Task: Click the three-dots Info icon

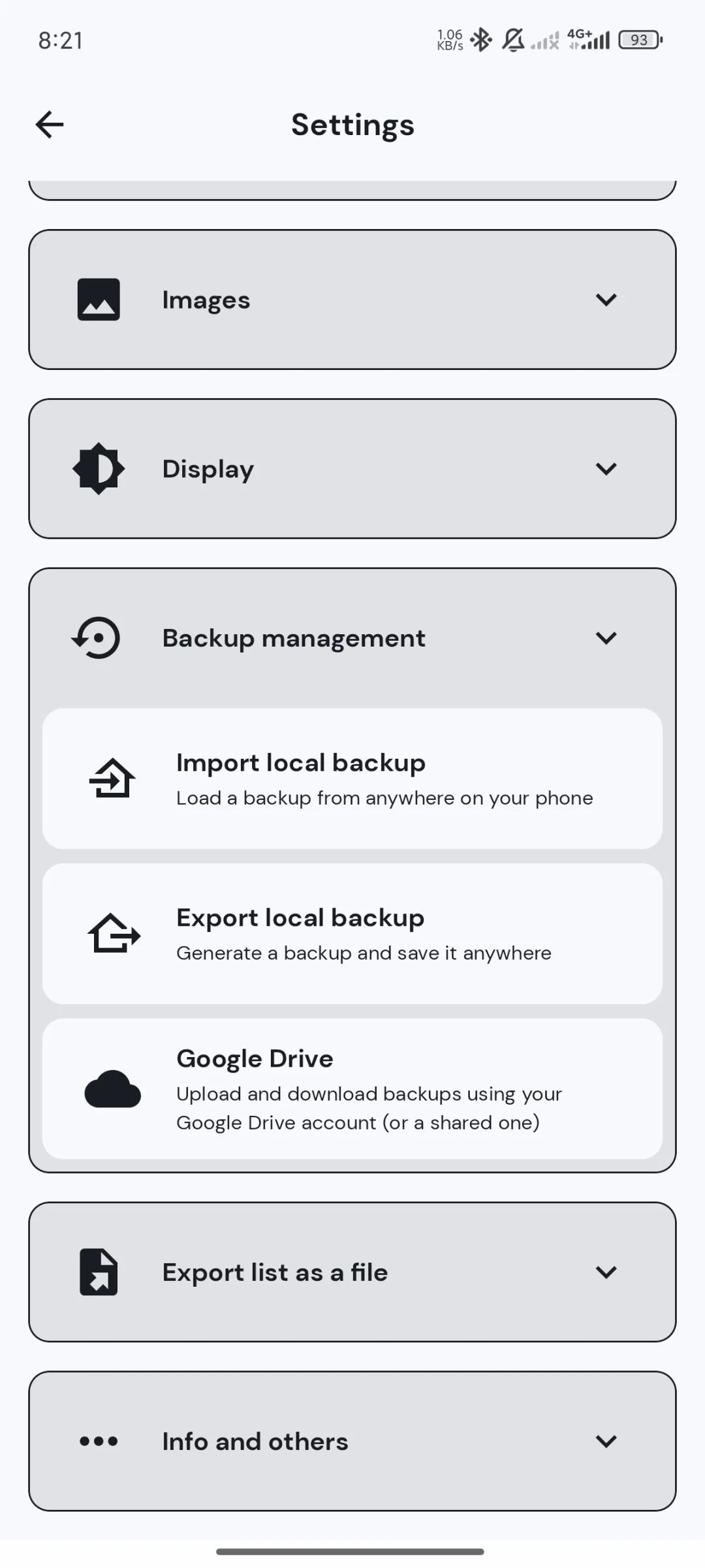Action: click(99, 1441)
